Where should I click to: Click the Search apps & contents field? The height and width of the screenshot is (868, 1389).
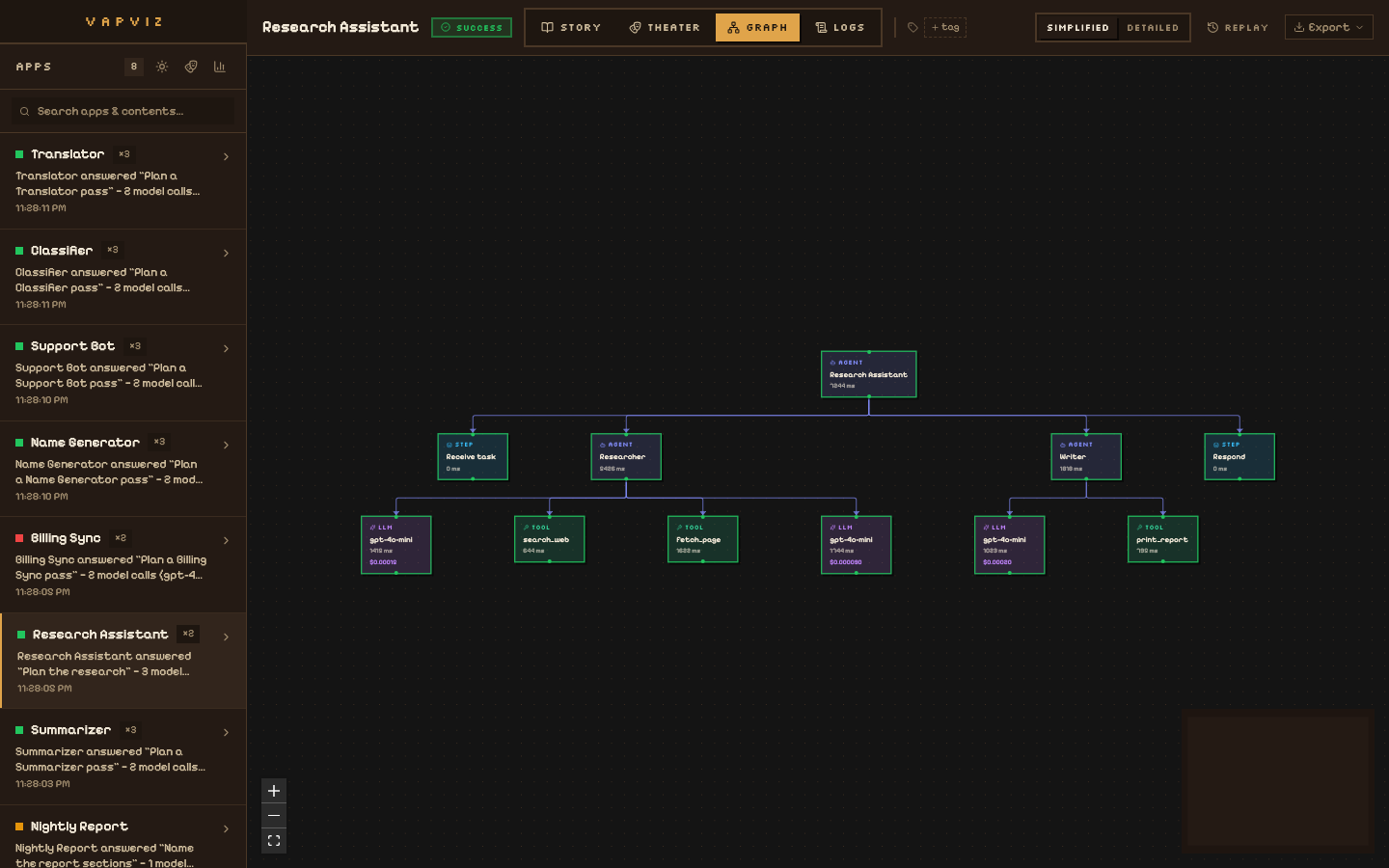click(x=123, y=111)
